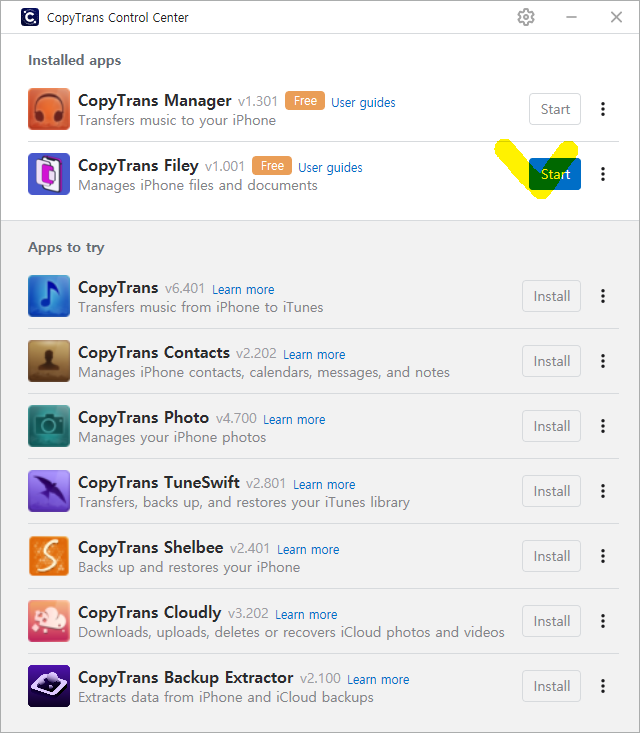Click the CopyTrans Manager headphones icon
Screen dimensions: 640x733
pyautogui.click(x=49, y=109)
